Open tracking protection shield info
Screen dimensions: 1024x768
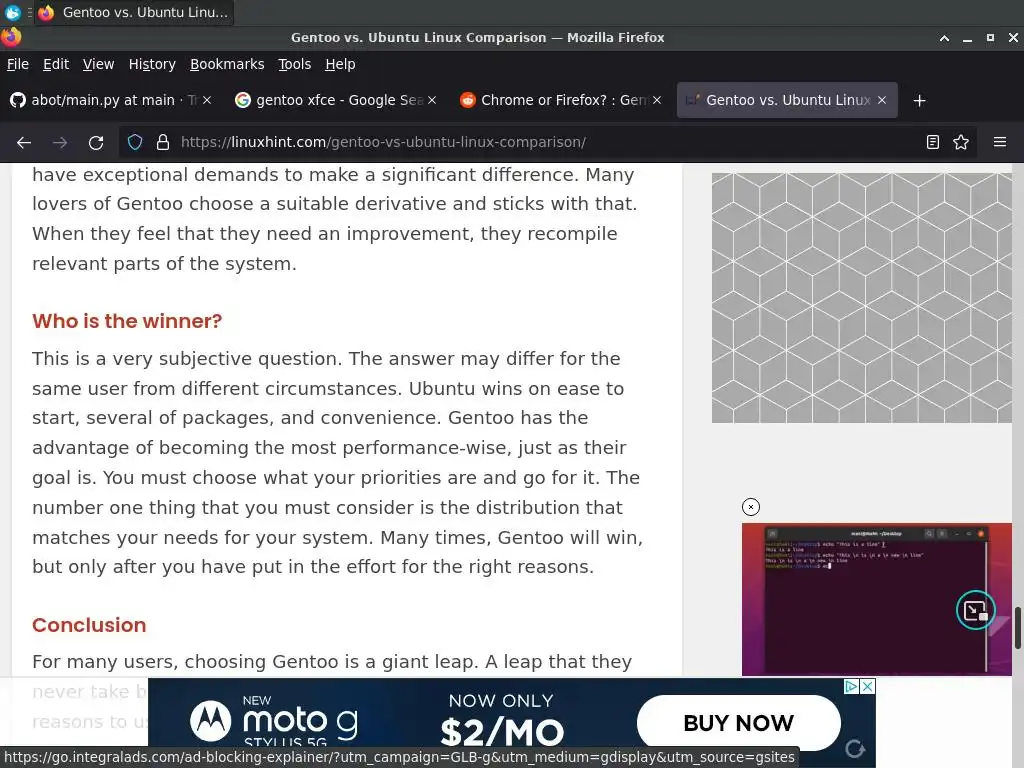coord(135,142)
